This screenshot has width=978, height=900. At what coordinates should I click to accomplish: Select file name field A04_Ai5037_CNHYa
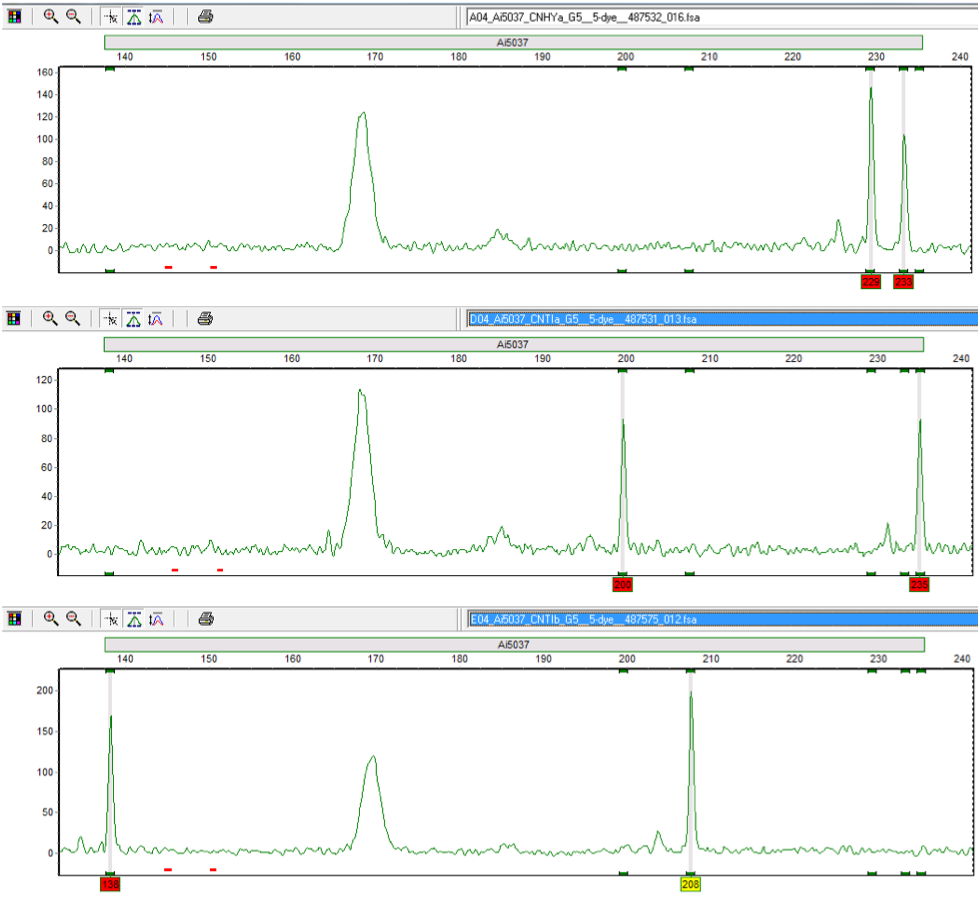tap(720, 17)
